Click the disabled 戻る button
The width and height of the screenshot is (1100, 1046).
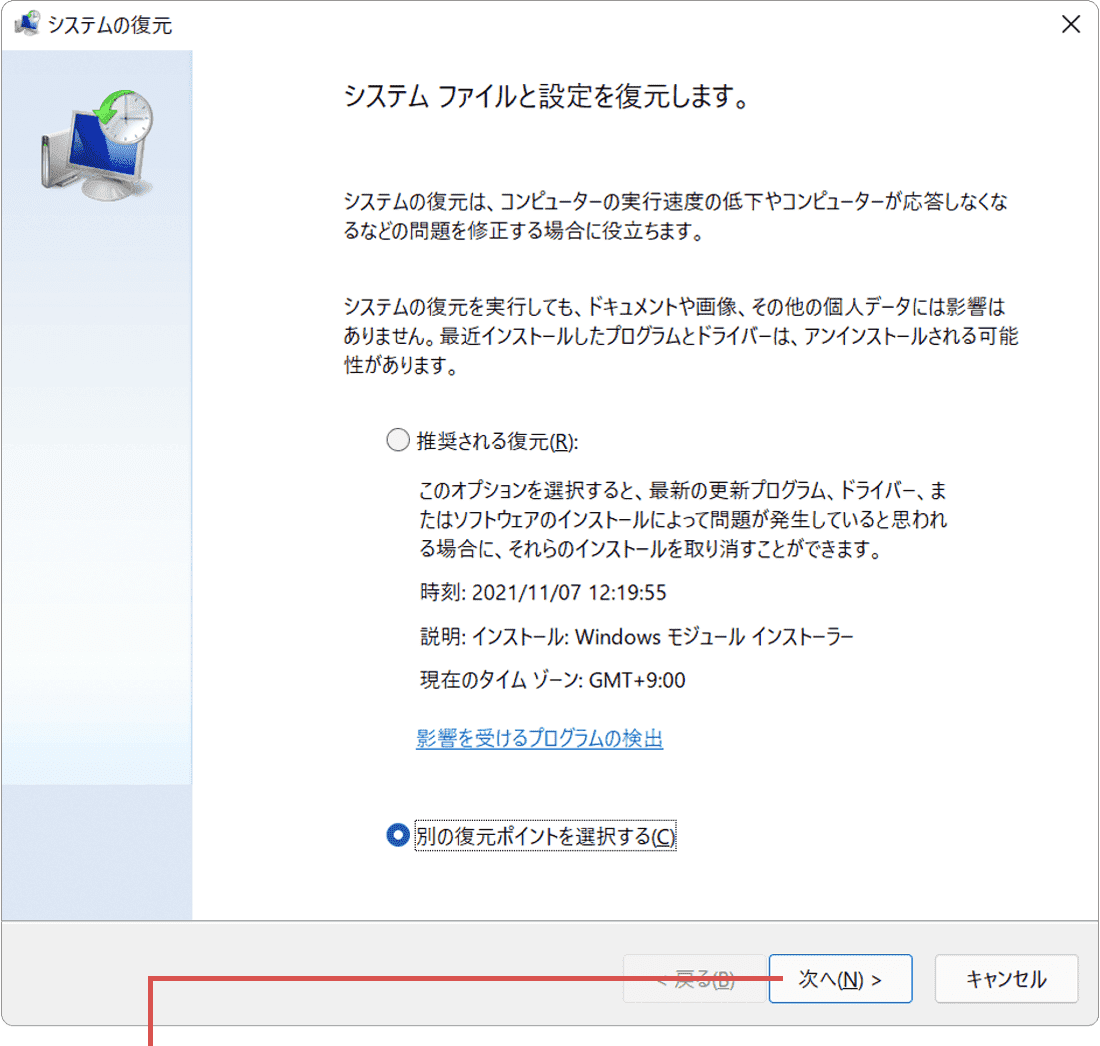point(694,979)
